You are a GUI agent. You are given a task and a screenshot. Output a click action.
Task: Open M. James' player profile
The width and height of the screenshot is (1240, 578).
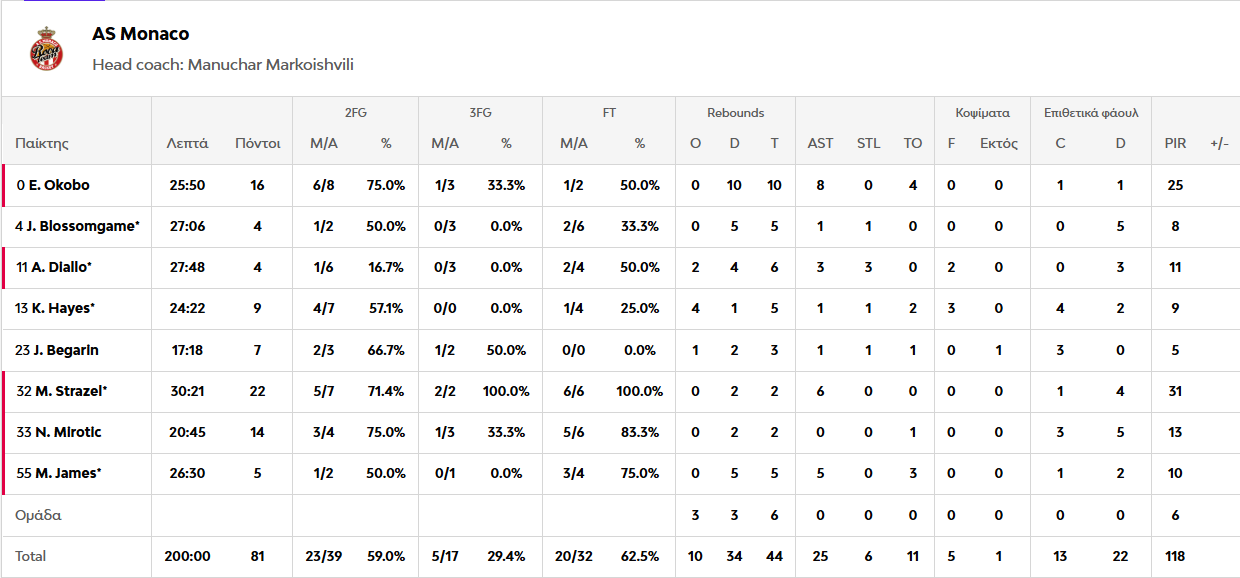pyautogui.click(x=66, y=473)
